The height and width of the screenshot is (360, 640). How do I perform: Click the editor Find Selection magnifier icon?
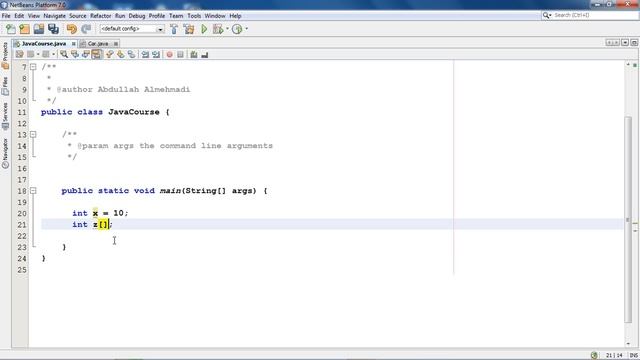pos(64,54)
